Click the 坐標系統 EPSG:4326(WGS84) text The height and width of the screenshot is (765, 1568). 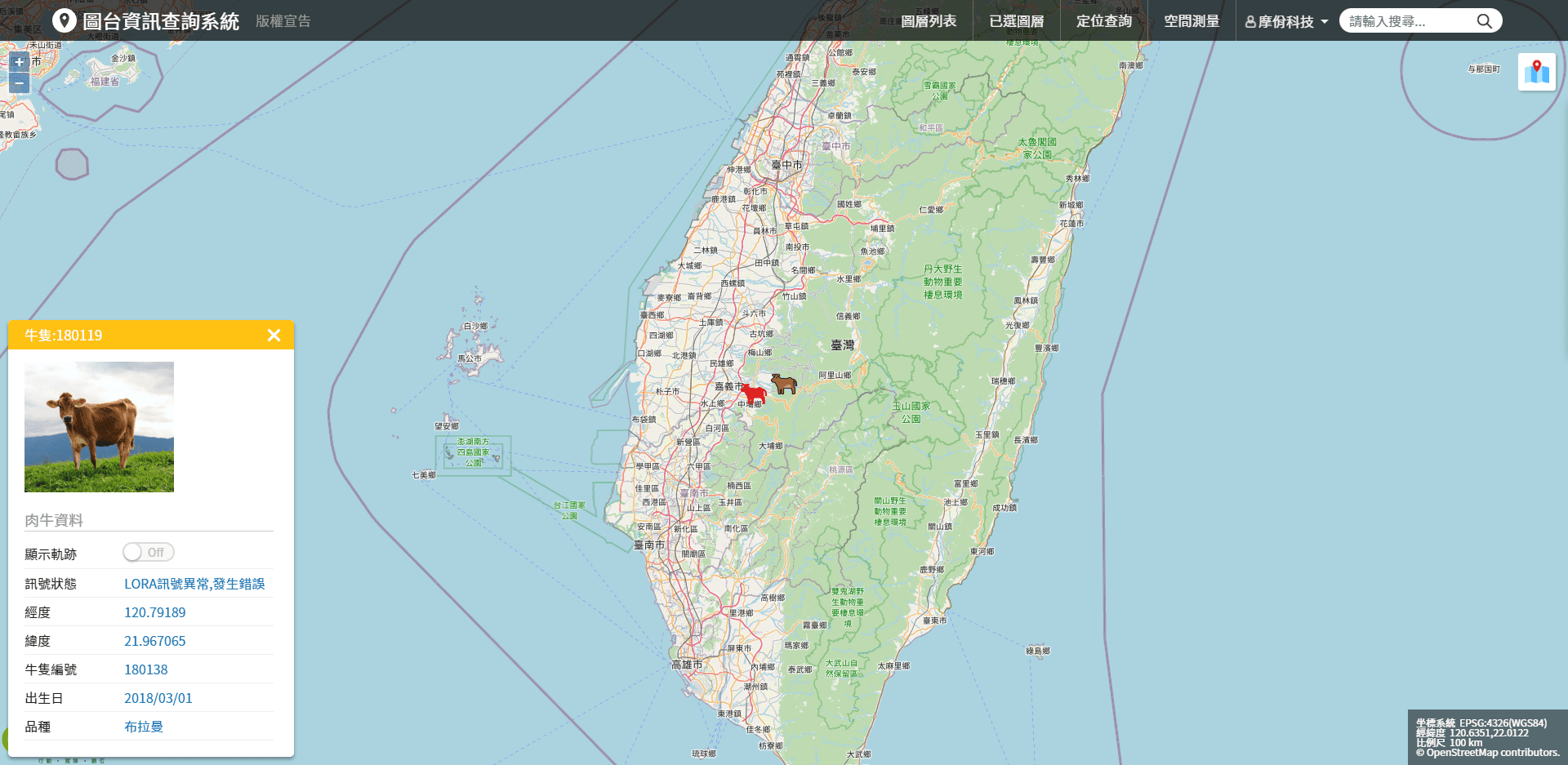pyautogui.click(x=1481, y=723)
